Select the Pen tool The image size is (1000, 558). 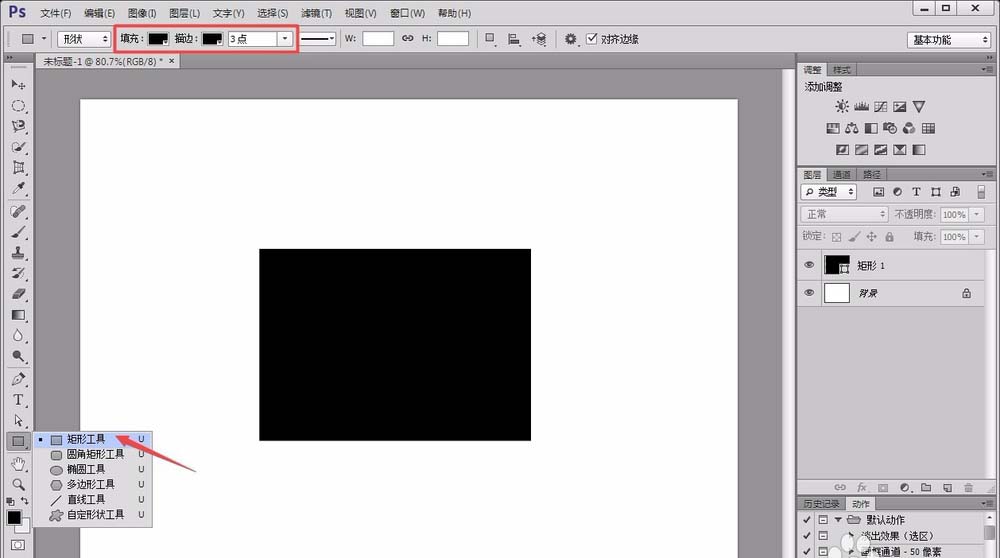click(x=18, y=379)
